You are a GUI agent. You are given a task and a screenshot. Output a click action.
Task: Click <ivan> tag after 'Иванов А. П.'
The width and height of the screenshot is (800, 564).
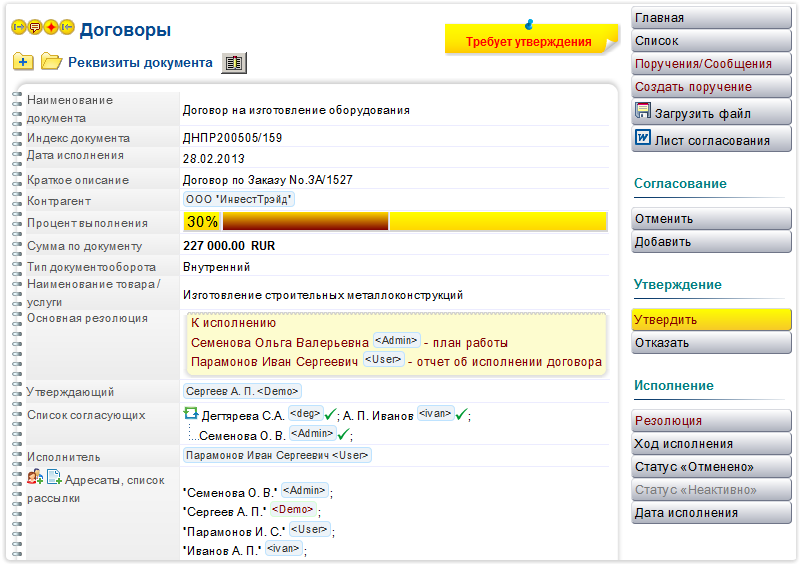point(284,549)
